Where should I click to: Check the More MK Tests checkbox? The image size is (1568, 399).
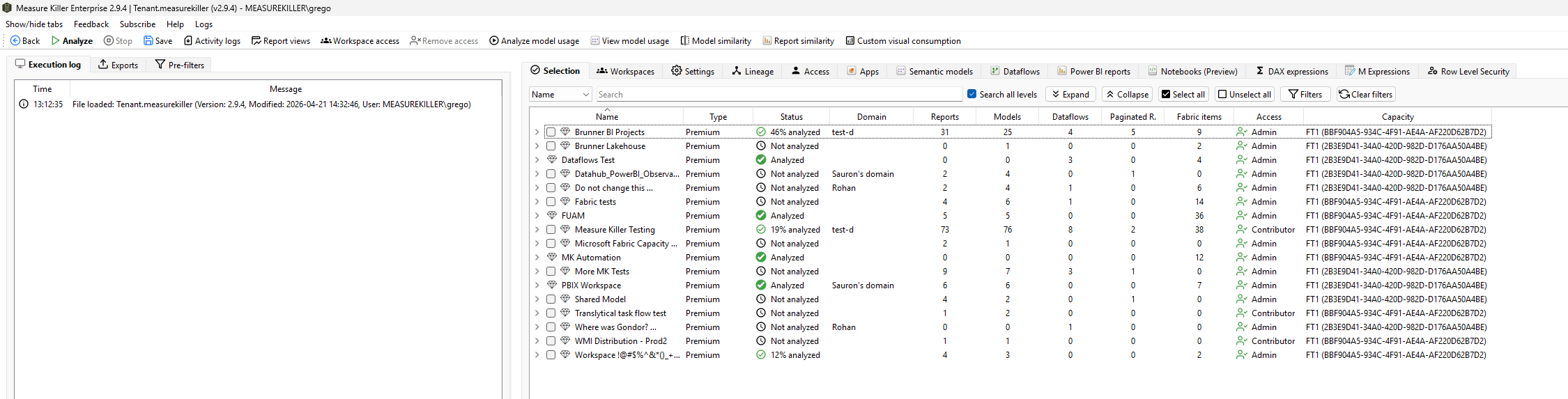click(551, 271)
